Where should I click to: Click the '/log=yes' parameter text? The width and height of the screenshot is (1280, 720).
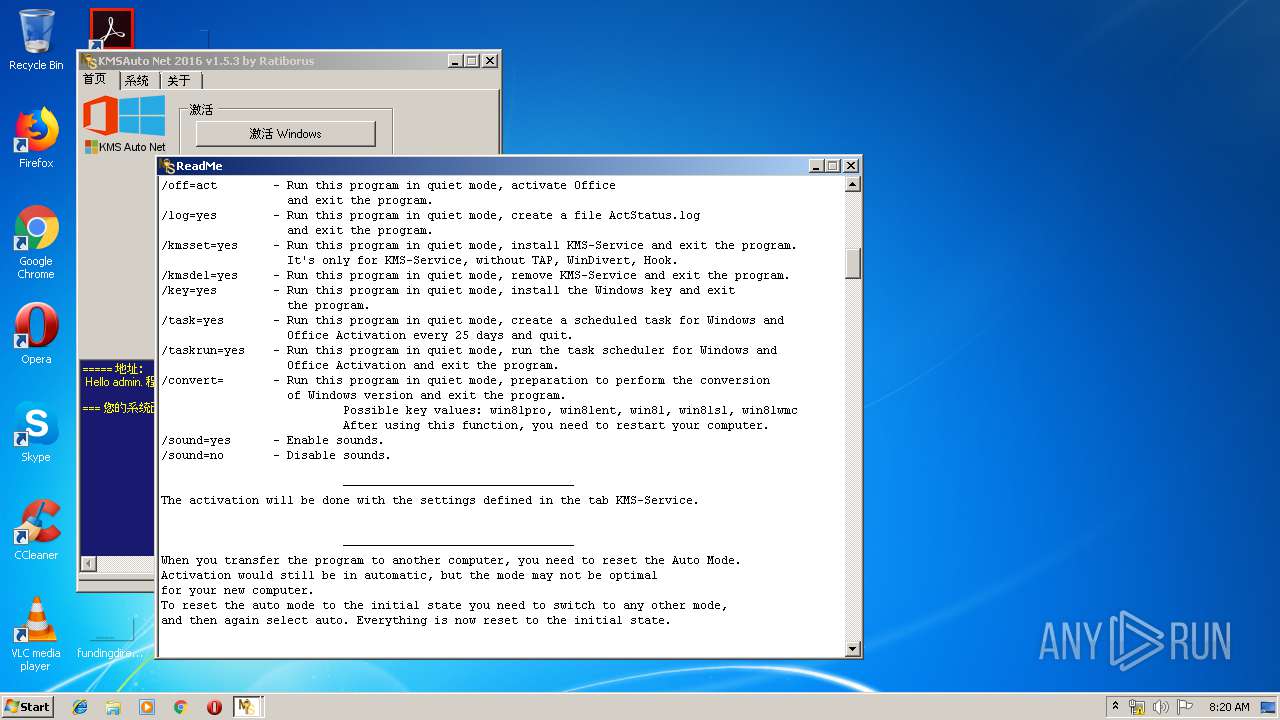[189, 216]
